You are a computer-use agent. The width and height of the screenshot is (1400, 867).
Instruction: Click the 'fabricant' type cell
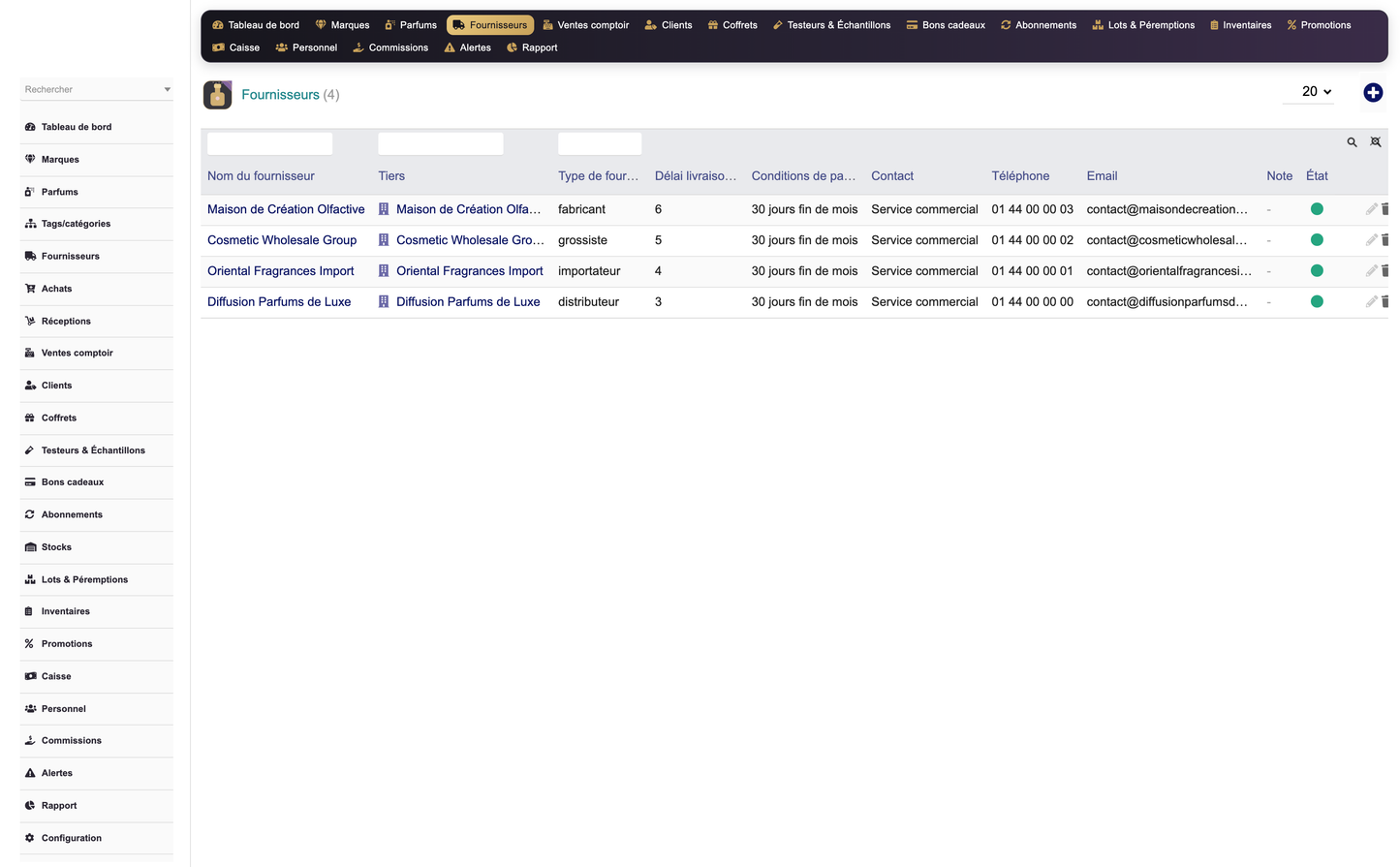pos(581,209)
